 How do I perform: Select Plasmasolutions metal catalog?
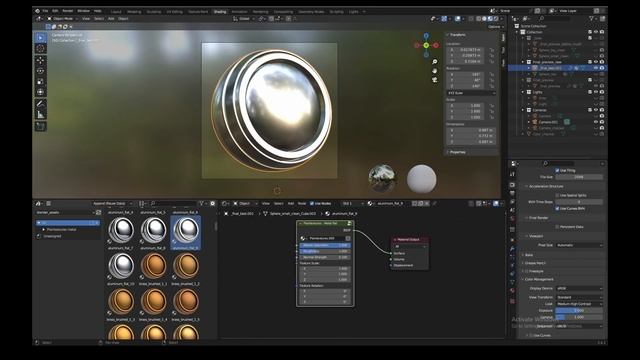pos(62,229)
